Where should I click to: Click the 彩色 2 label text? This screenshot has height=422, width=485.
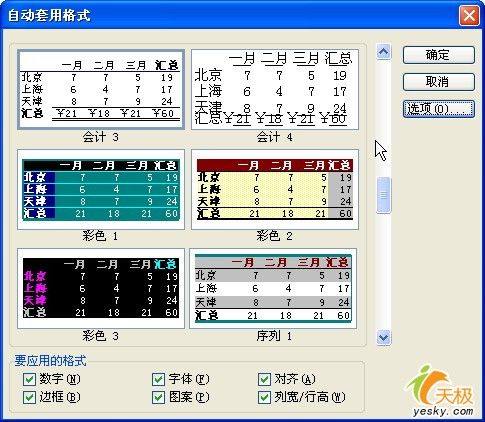[x=275, y=236]
